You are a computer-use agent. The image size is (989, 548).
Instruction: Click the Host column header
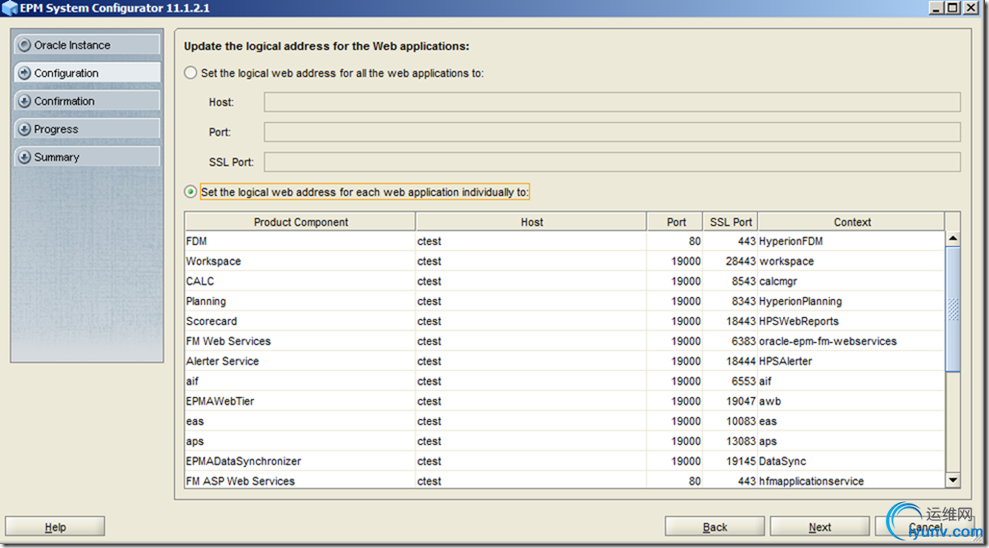pyautogui.click(x=531, y=222)
